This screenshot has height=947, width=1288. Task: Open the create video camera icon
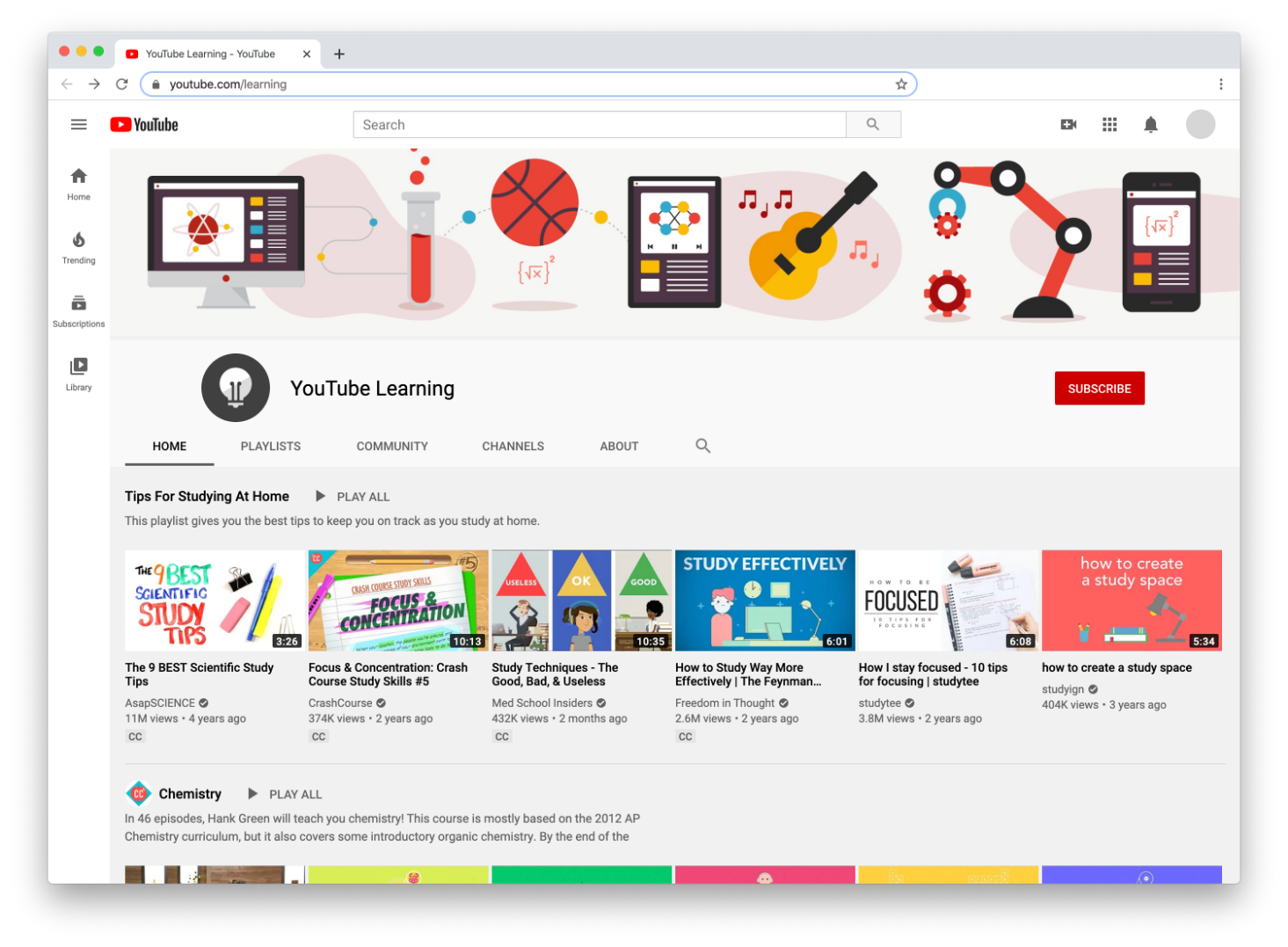pos(1068,125)
